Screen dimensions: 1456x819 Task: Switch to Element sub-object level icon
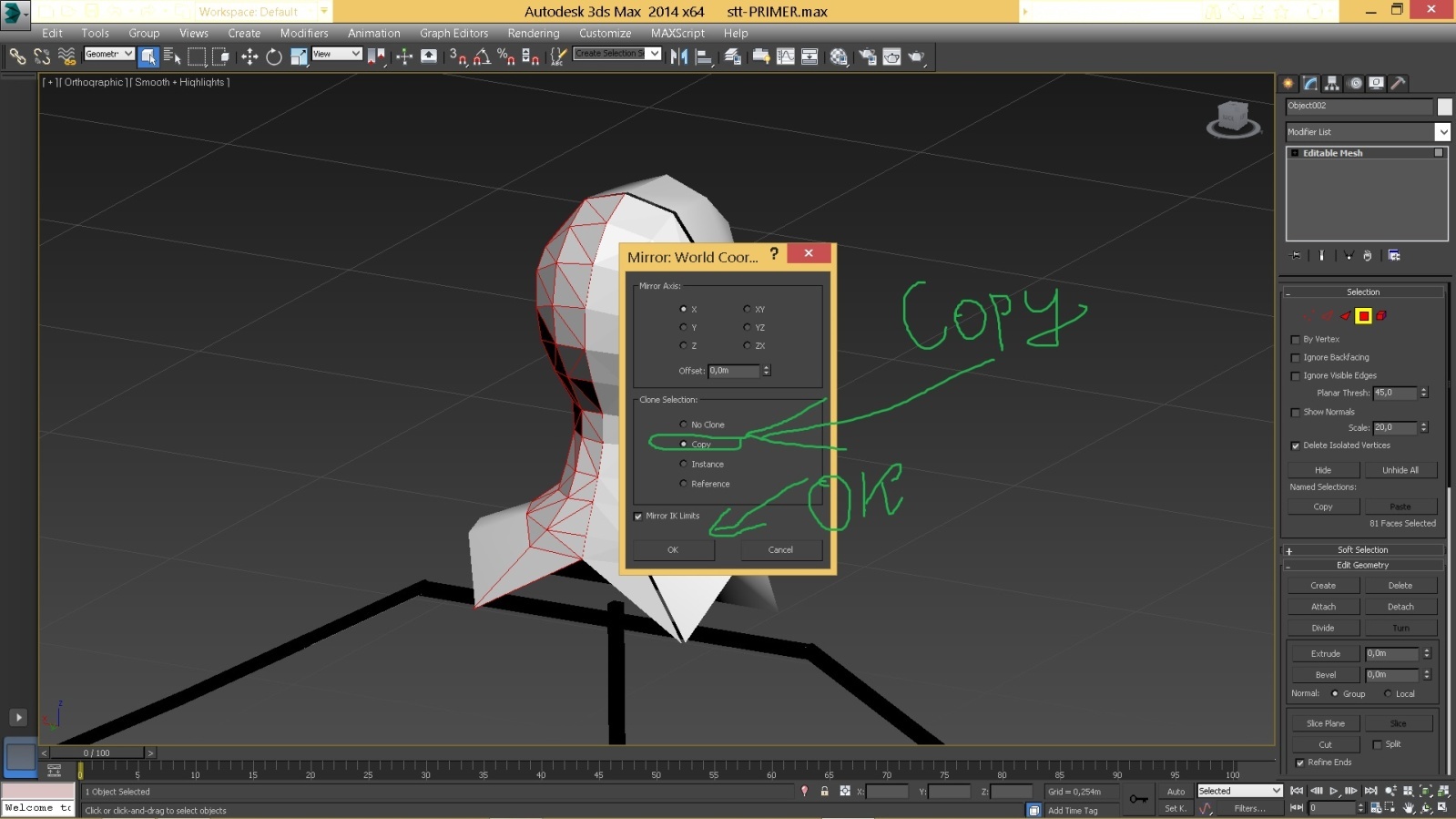click(x=1381, y=316)
